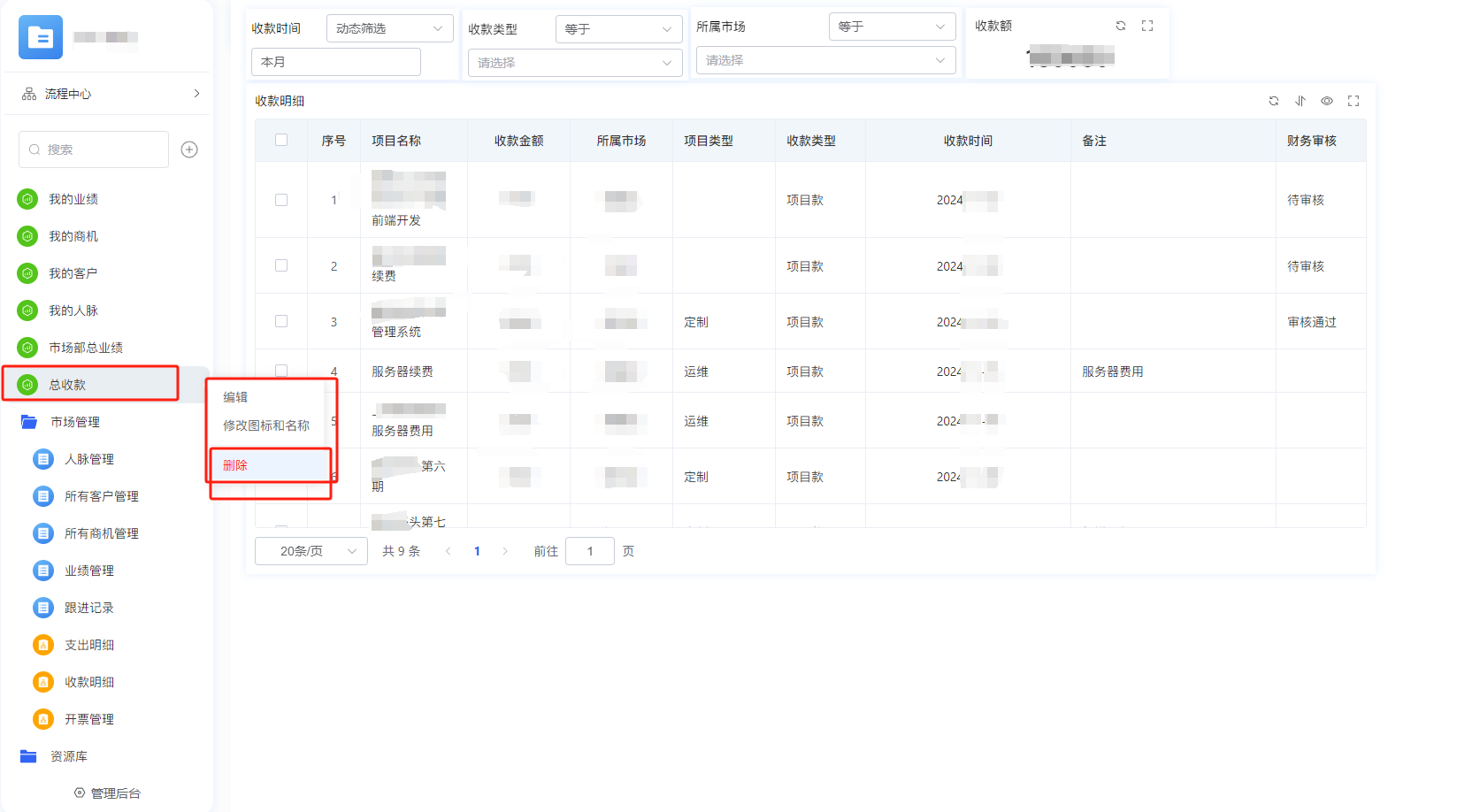
Task: Open the 动态筛选 dropdown for 收款时间
Action: point(389,28)
